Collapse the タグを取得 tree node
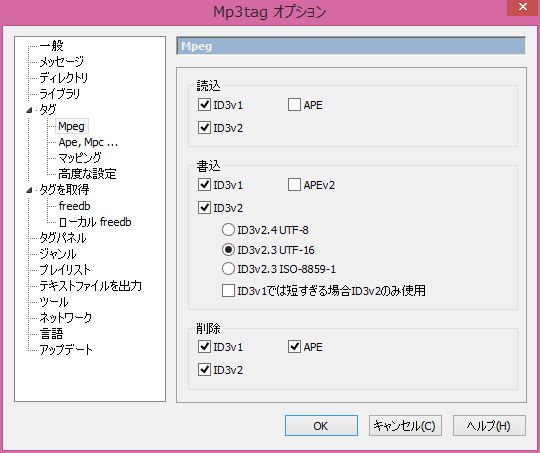Image resolution: width=540 pixels, height=453 pixels. coord(30,190)
